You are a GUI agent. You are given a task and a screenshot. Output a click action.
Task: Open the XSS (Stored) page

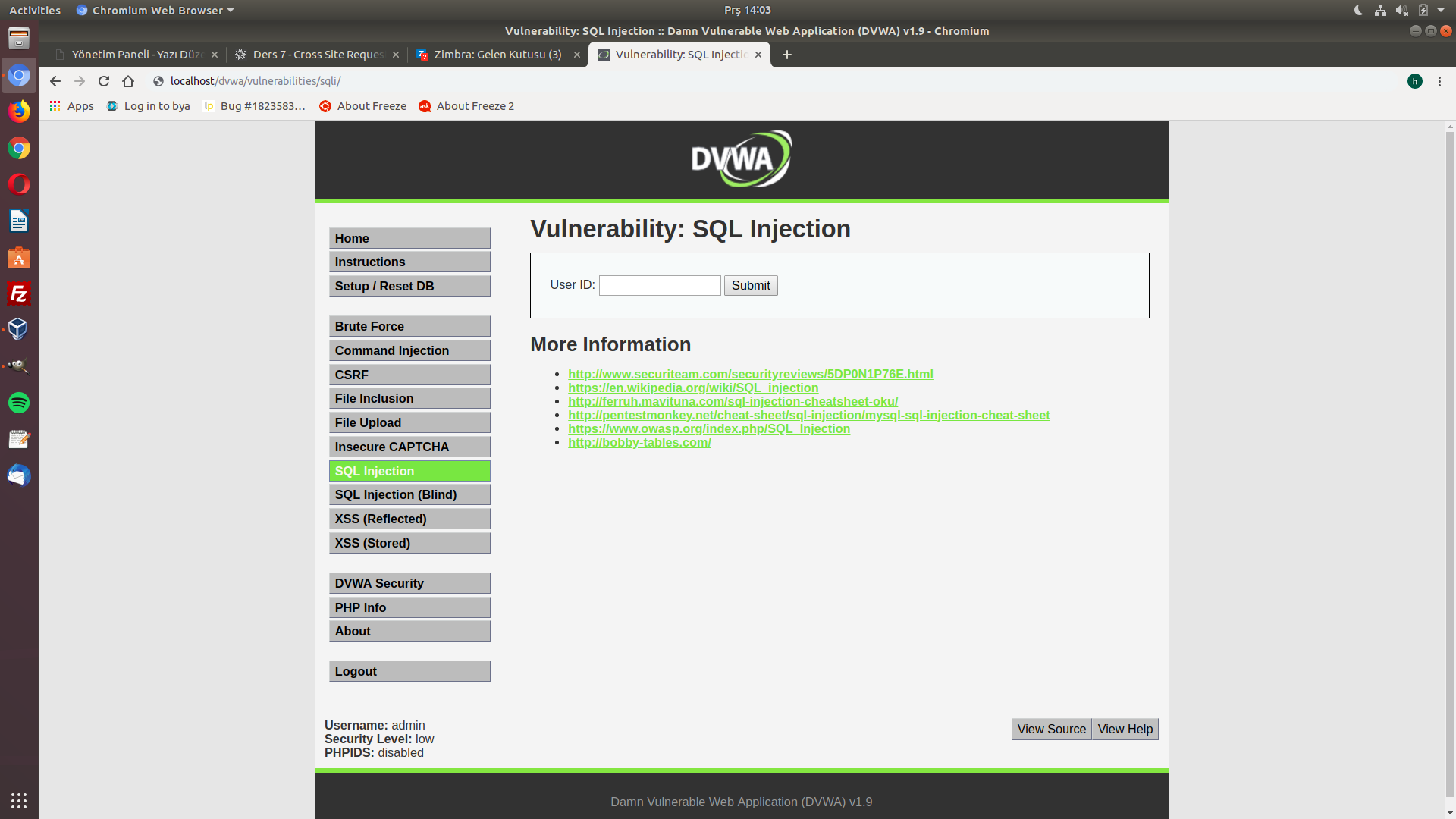pos(409,543)
